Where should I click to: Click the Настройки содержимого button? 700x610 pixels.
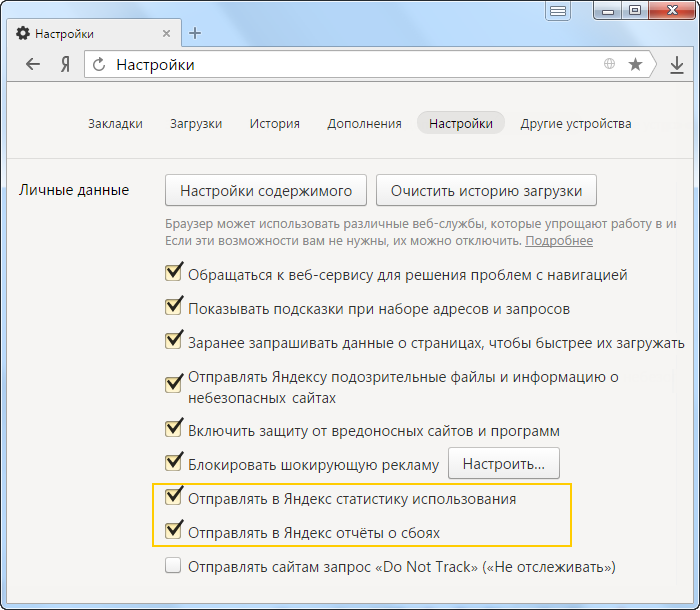[266, 191]
